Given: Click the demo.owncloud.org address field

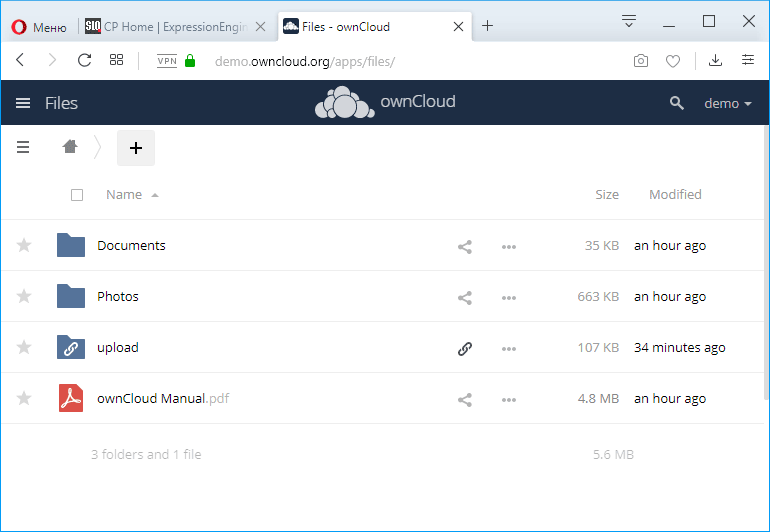Looking at the screenshot, I should [x=305, y=61].
